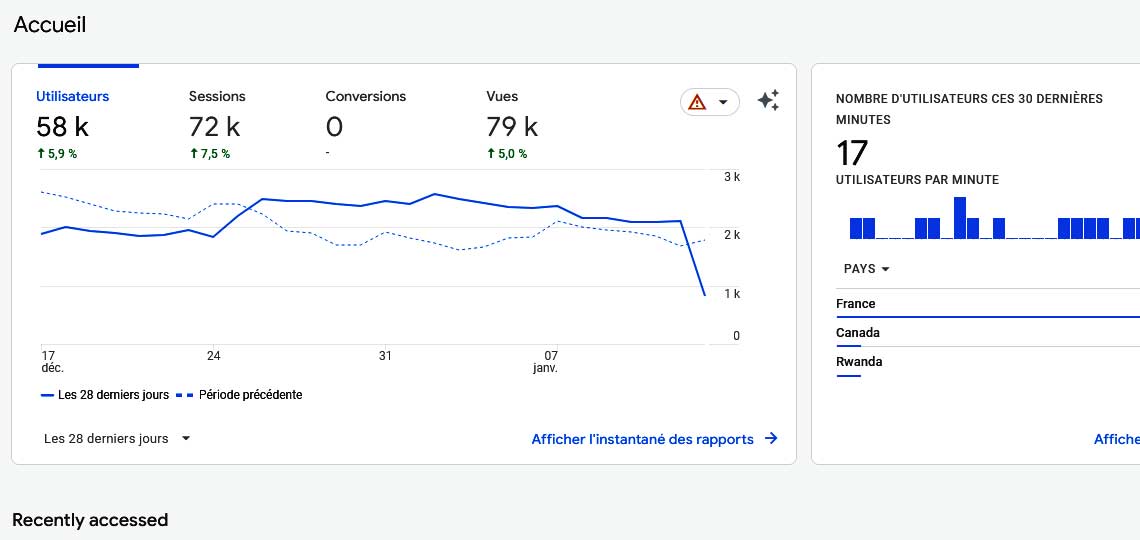The image size is (1140, 540).
Task: Click the 58 k users value
Action: pyautogui.click(x=63, y=127)
